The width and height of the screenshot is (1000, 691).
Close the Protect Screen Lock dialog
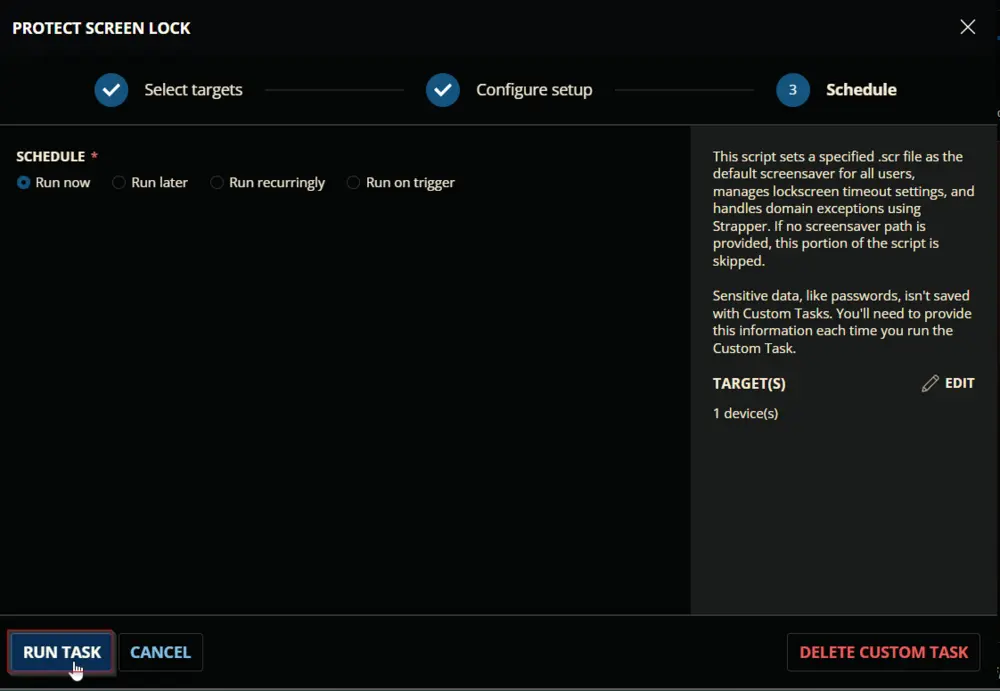(x=967, y=27)
